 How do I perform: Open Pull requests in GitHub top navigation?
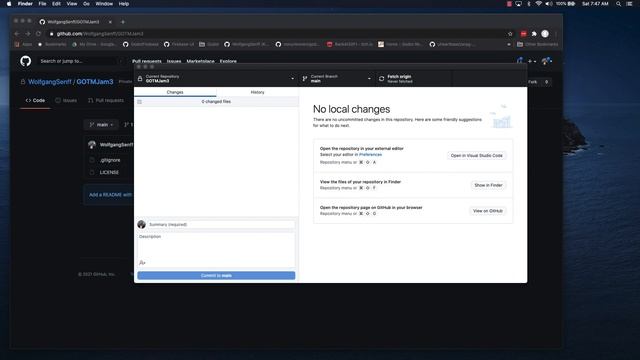(x=147, y=61)
